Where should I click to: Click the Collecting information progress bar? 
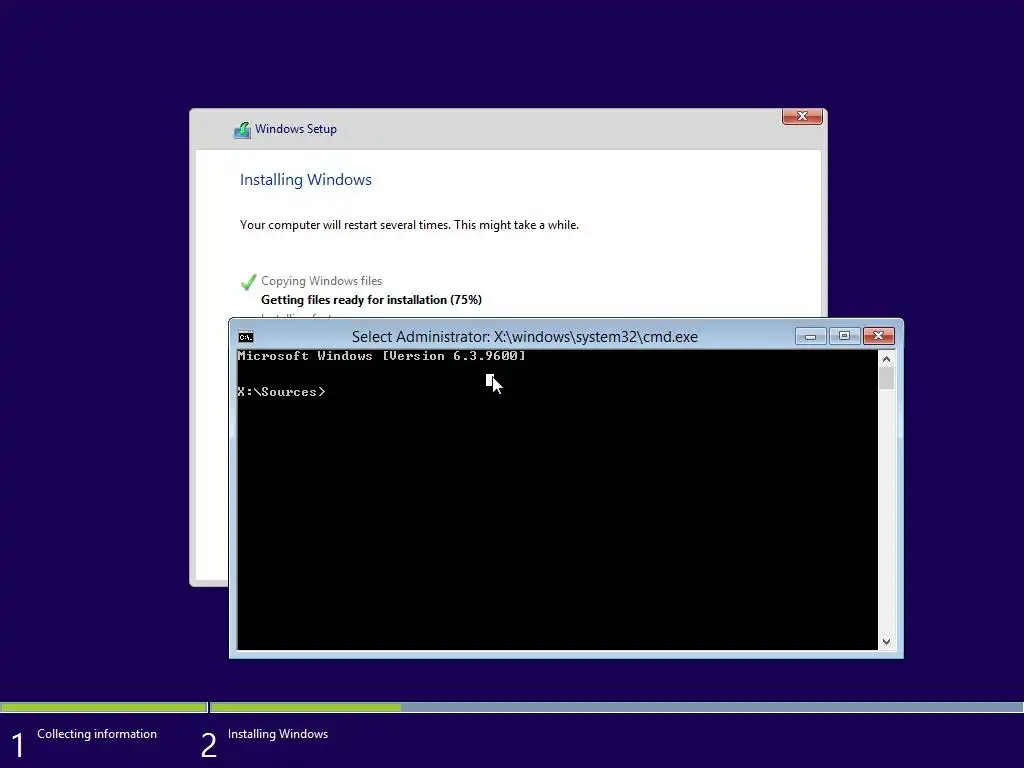pyautogui.click(x=103, y=707)
